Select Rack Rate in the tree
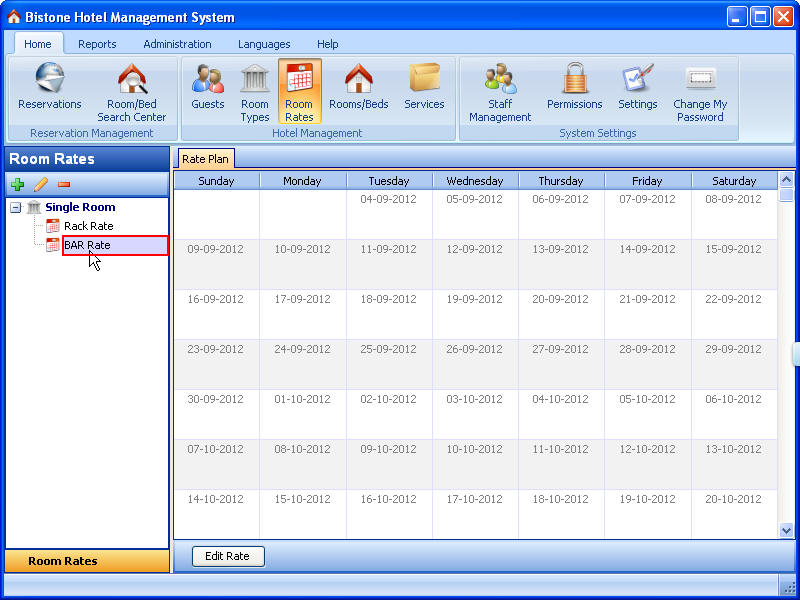The width and height of the screenshot is (800, 600). click(x=88, y=226)
